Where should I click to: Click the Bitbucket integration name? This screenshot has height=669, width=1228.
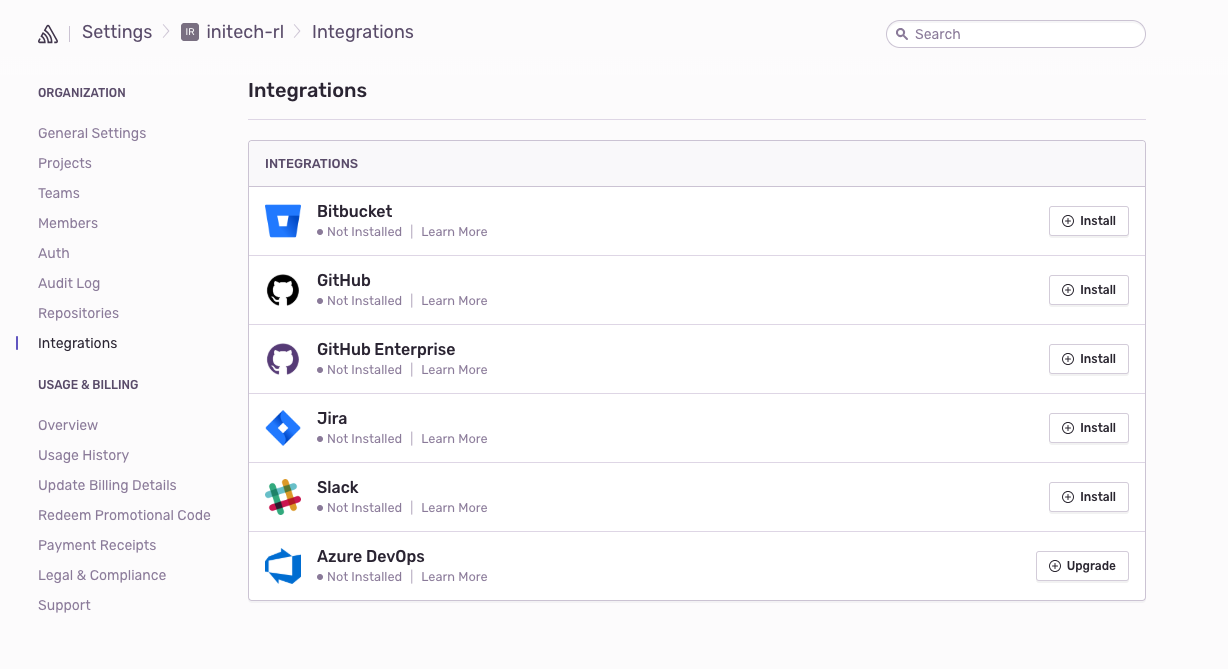pos(354,211)
